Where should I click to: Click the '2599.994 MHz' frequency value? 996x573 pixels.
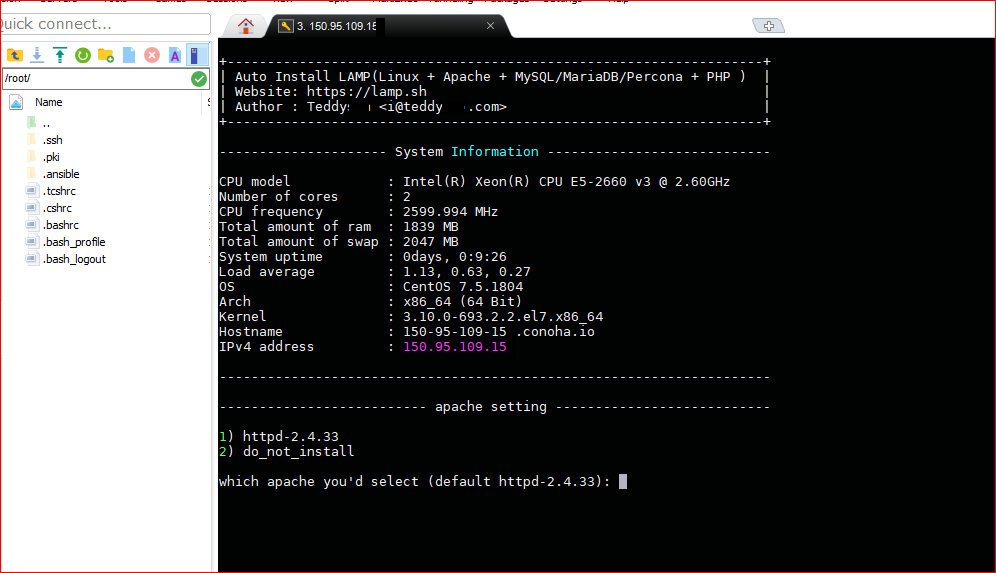point(450,212)
